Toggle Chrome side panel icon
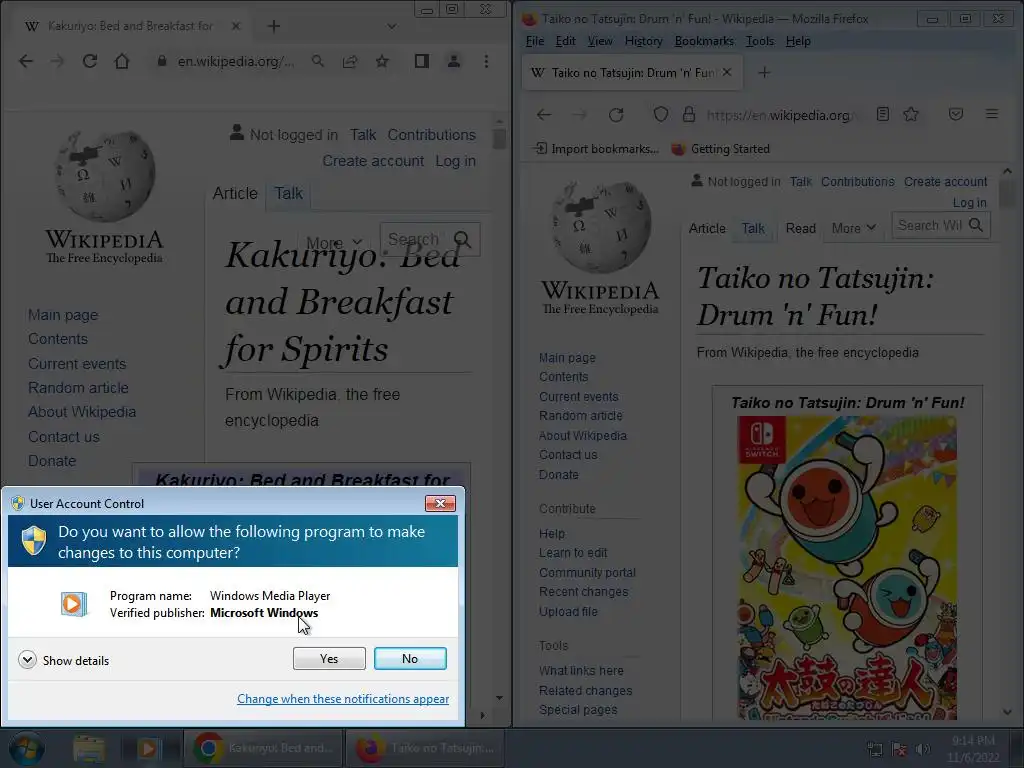This screenshot has width=1024, height=768. 422,61
